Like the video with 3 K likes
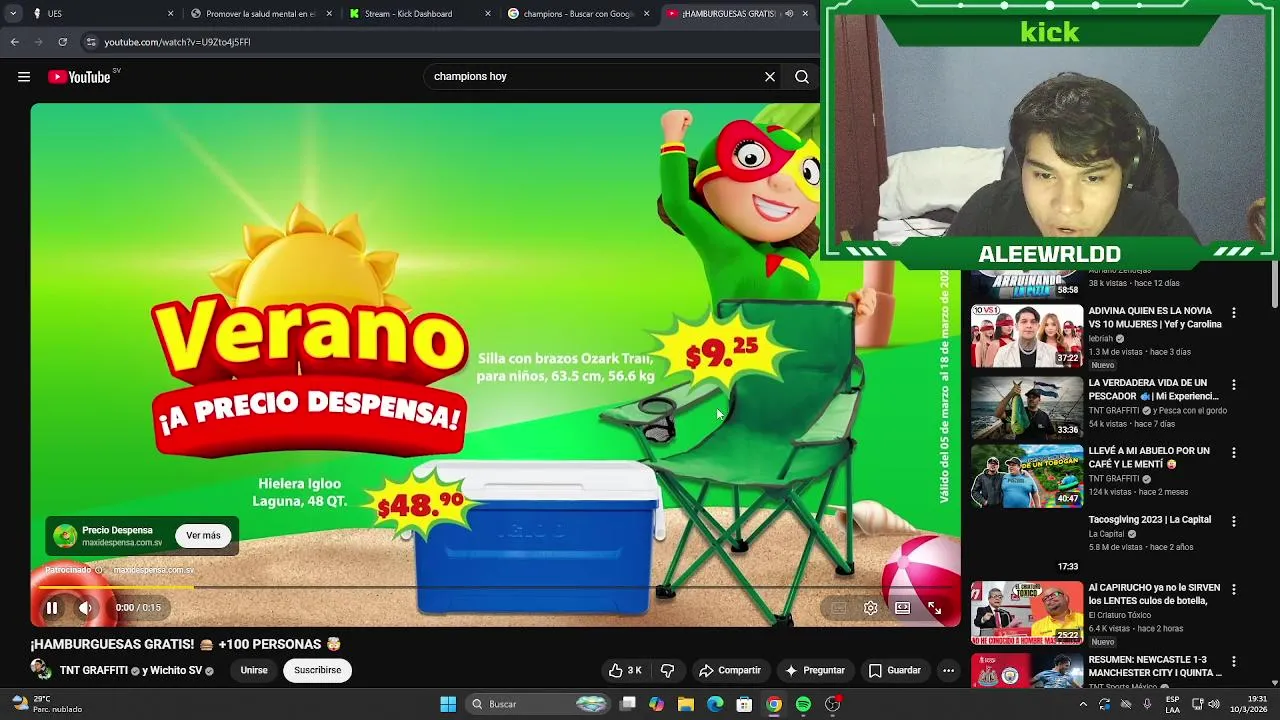The height and width of the screenshot is (720, 1280). (x=626, y=670)
